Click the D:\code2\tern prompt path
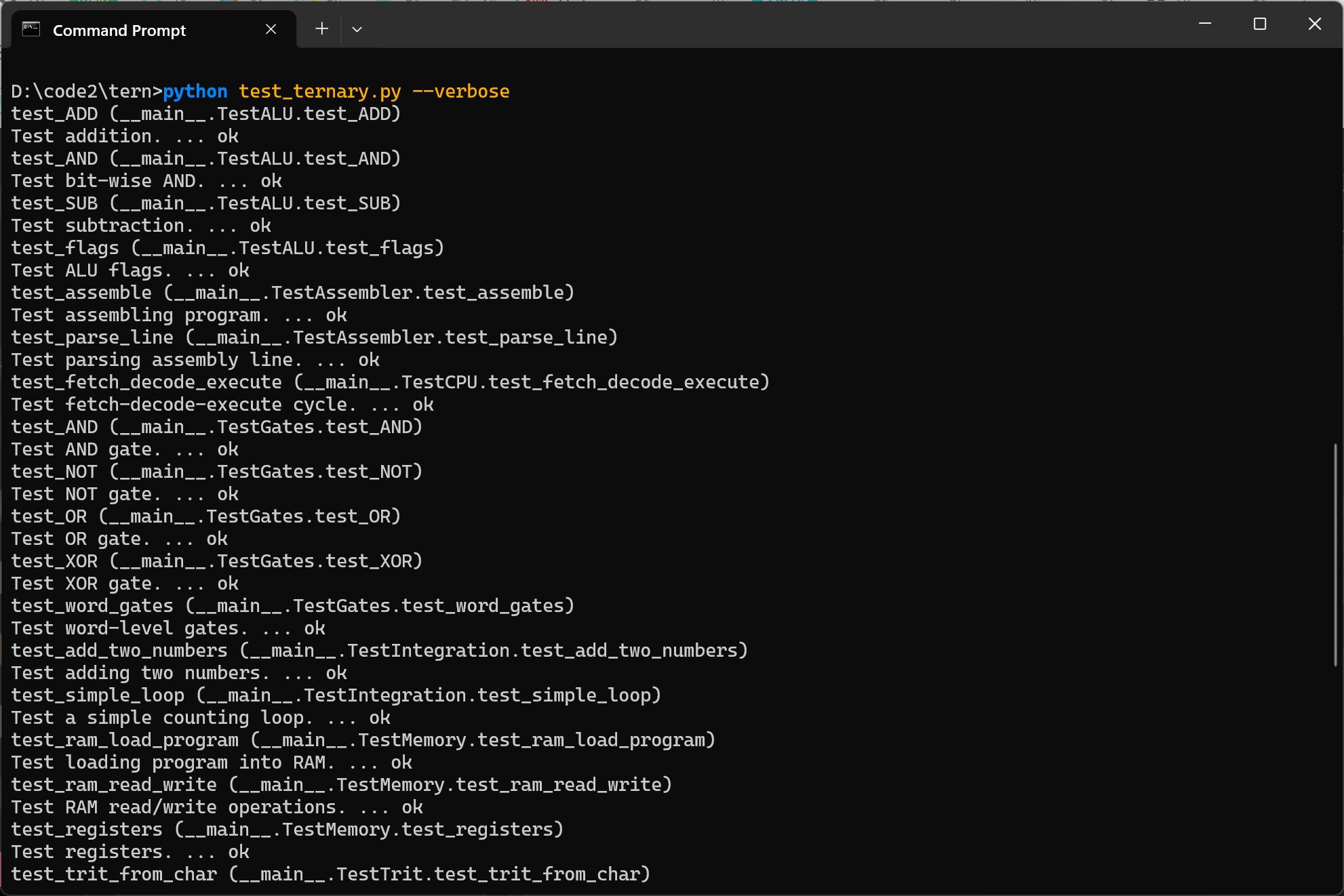The height and width of the screenshot is (896, 1344). [81, 90]
